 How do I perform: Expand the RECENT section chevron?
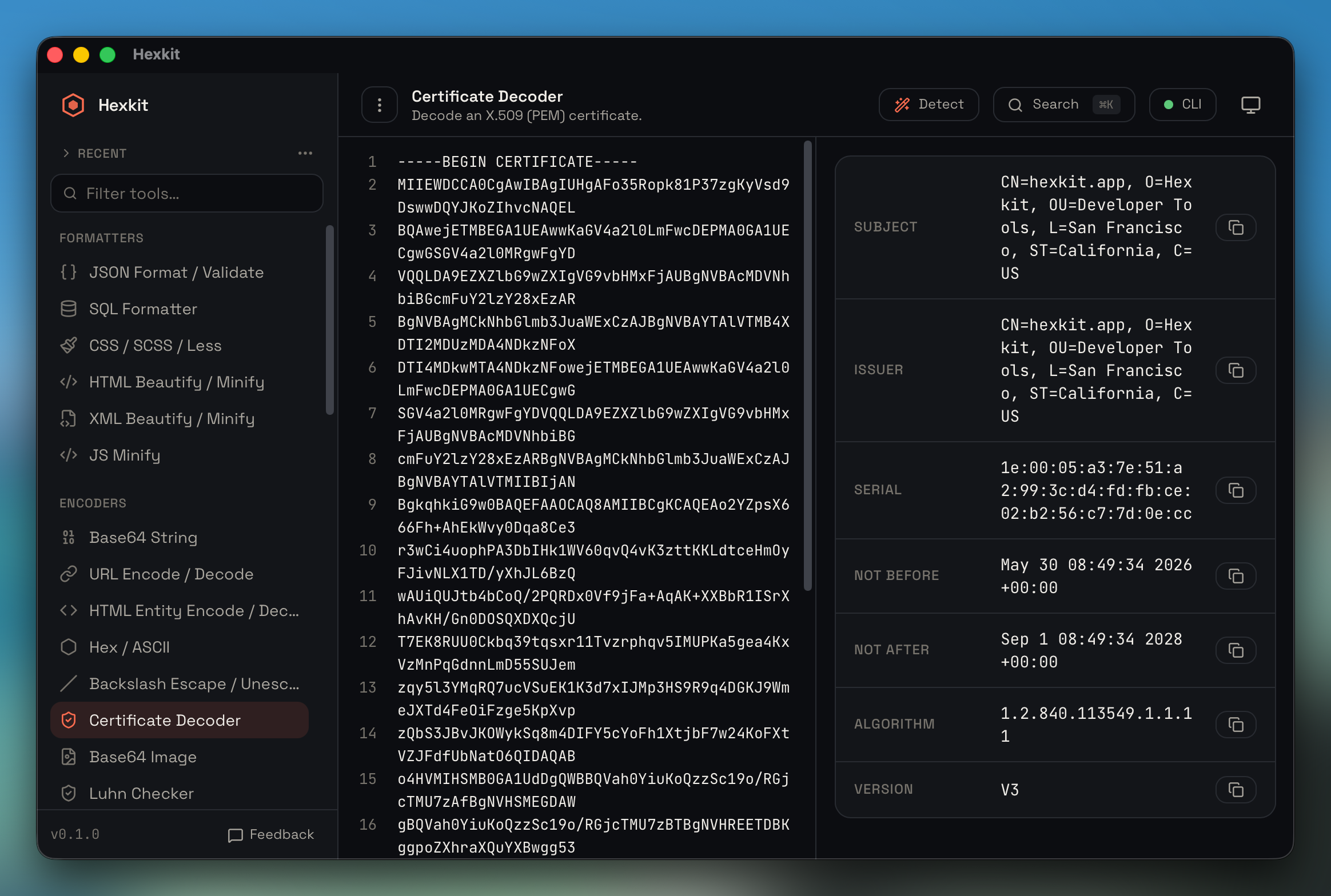66,153
